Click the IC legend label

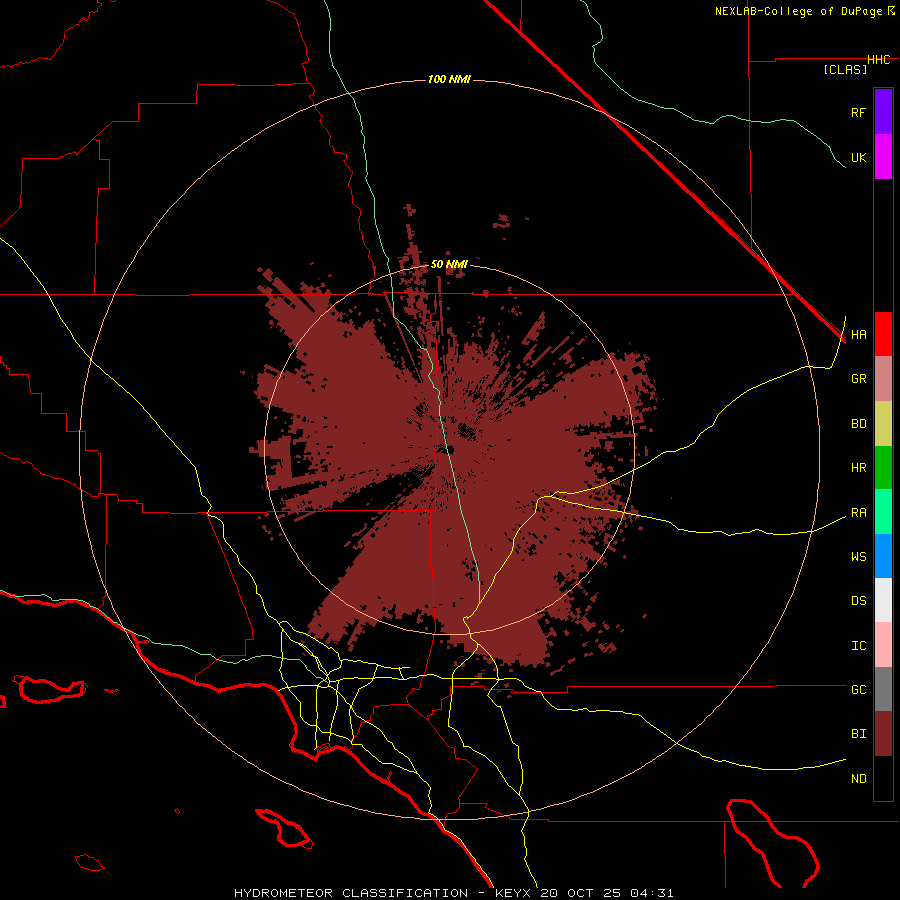859,646
